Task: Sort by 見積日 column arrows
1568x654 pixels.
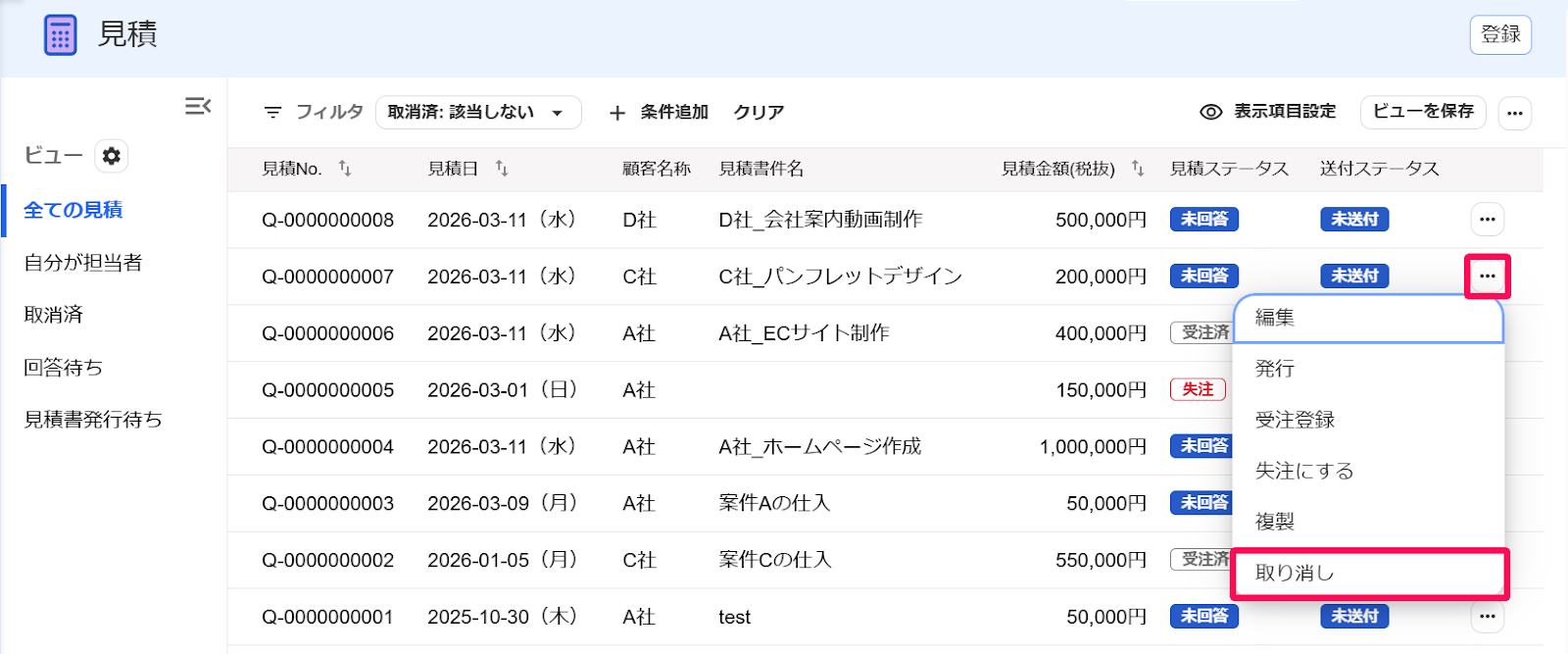Action: click(502, 169)
